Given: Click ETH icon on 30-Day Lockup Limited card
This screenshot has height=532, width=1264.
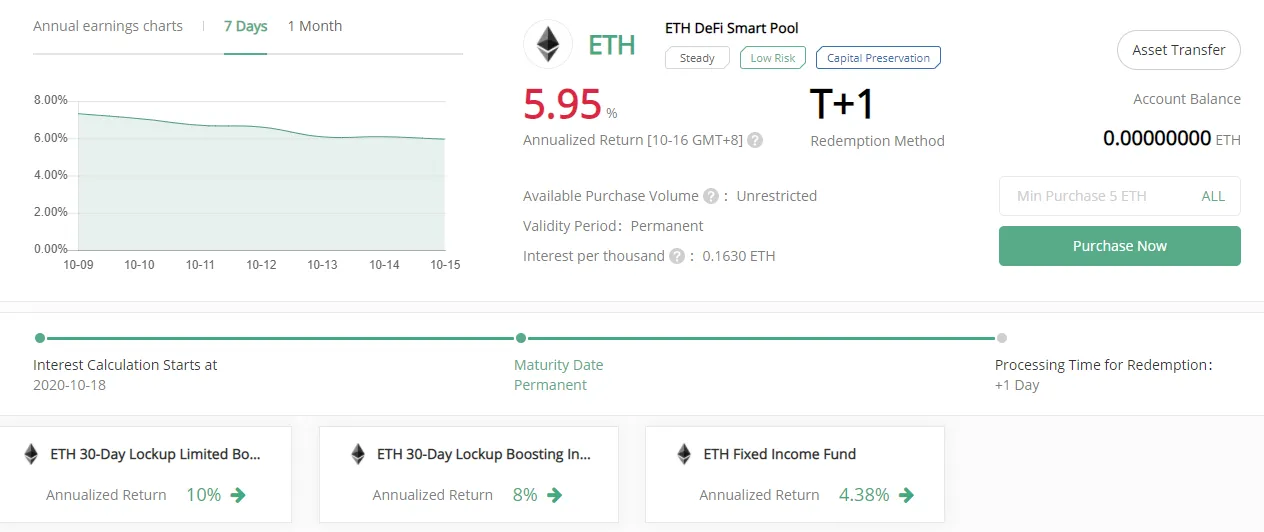Looking at the screenshot, I should (31, 454).
